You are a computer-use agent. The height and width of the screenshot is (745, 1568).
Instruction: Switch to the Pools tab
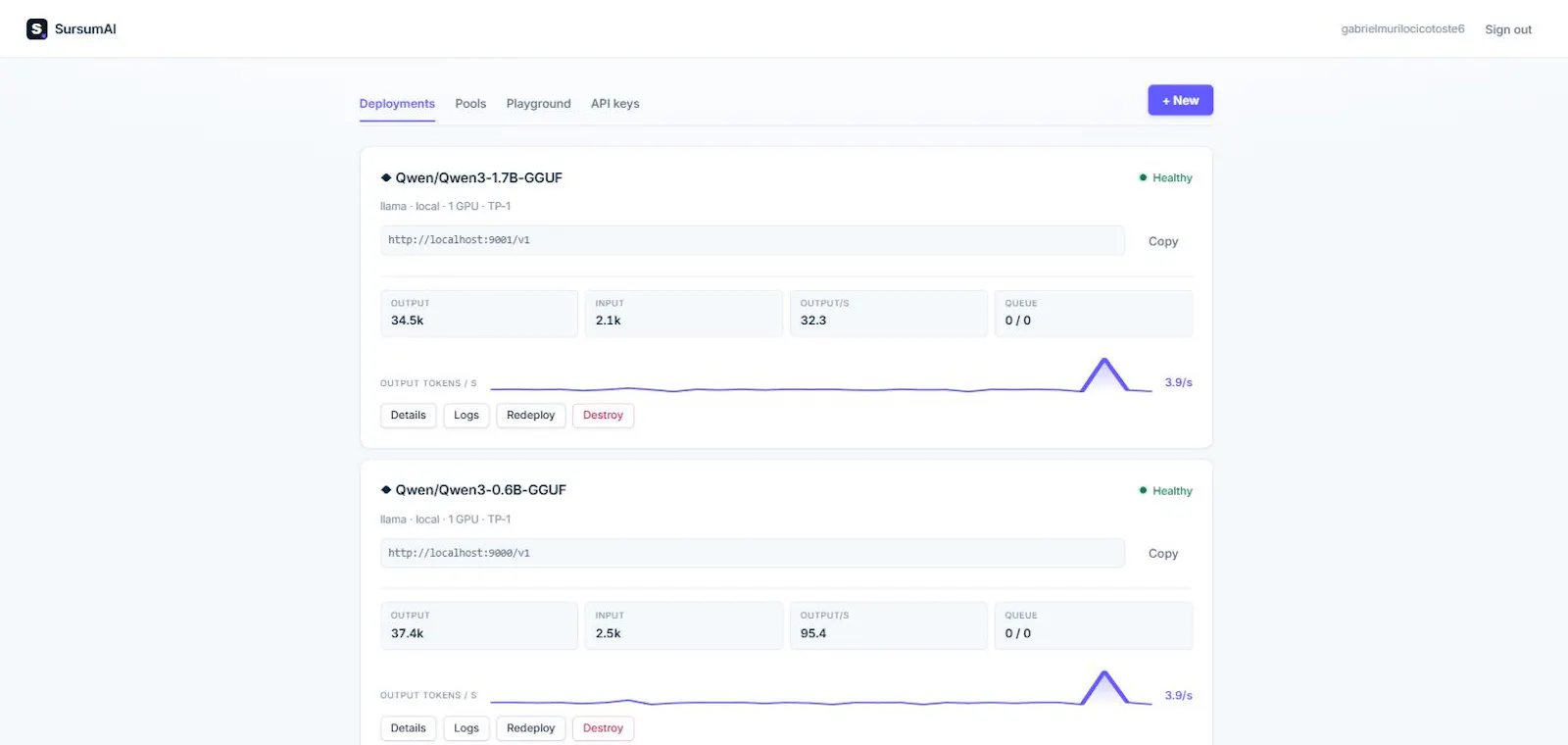pyautogui.click(x=470, y=104)
